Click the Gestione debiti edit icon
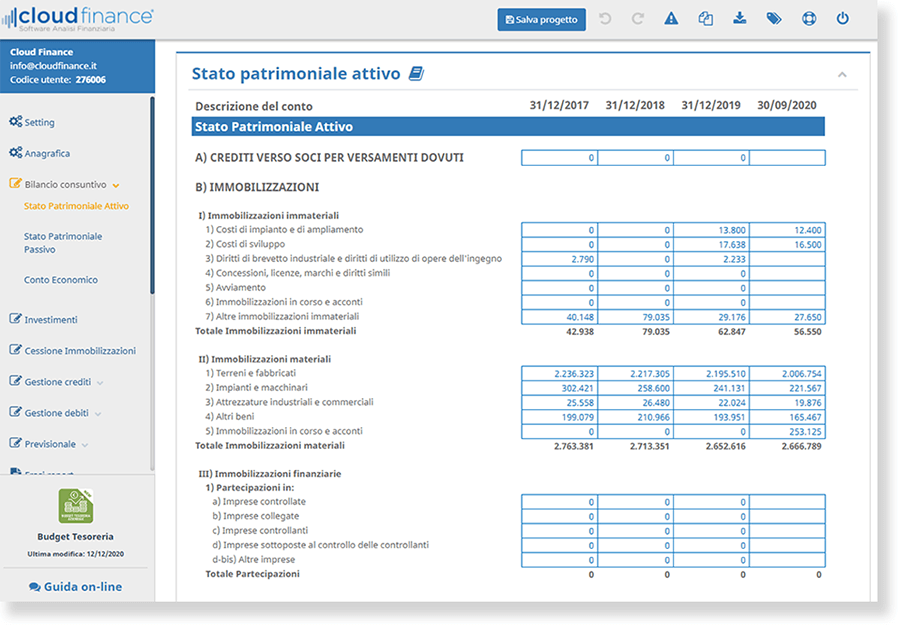Viewport: 900px width, 625px height. point(15,412)
